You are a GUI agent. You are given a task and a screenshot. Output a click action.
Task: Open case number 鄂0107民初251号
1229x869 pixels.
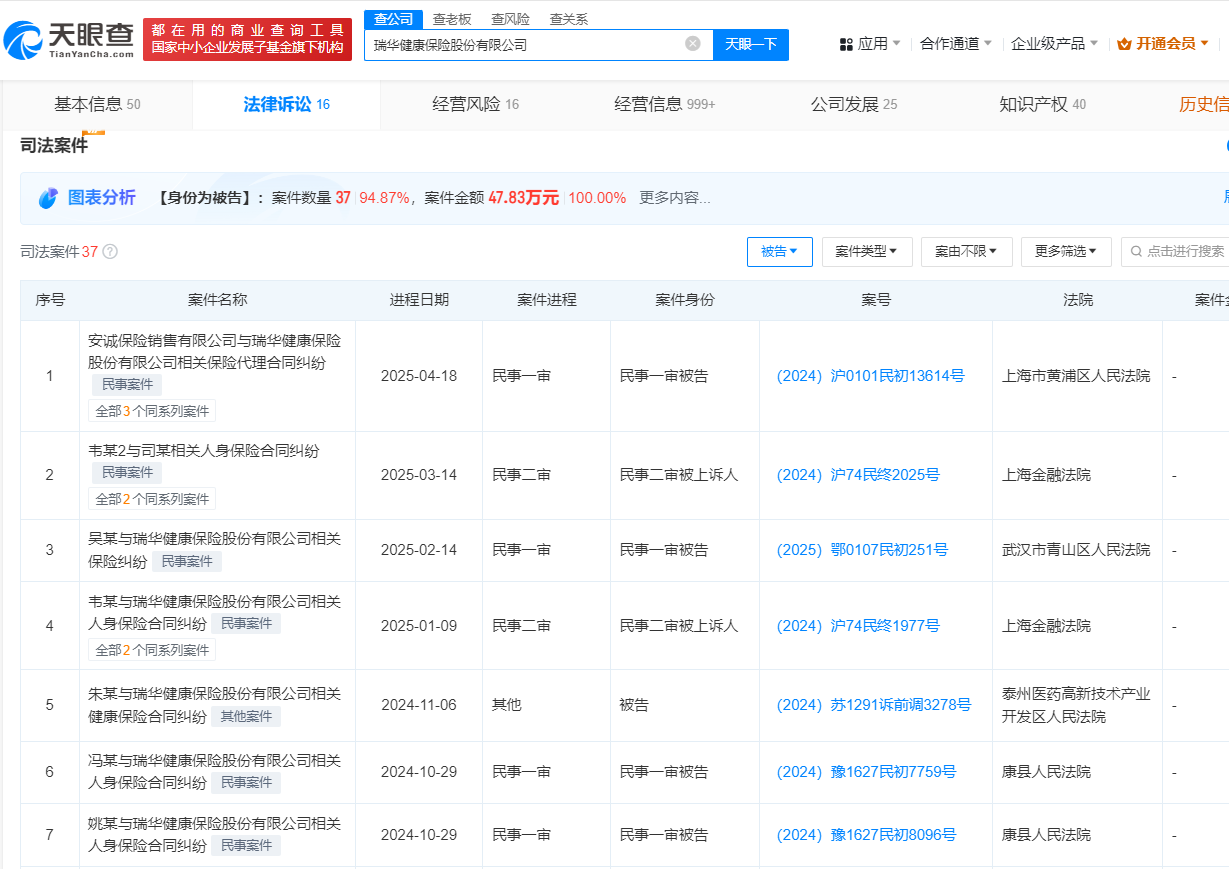click(862, 550)
